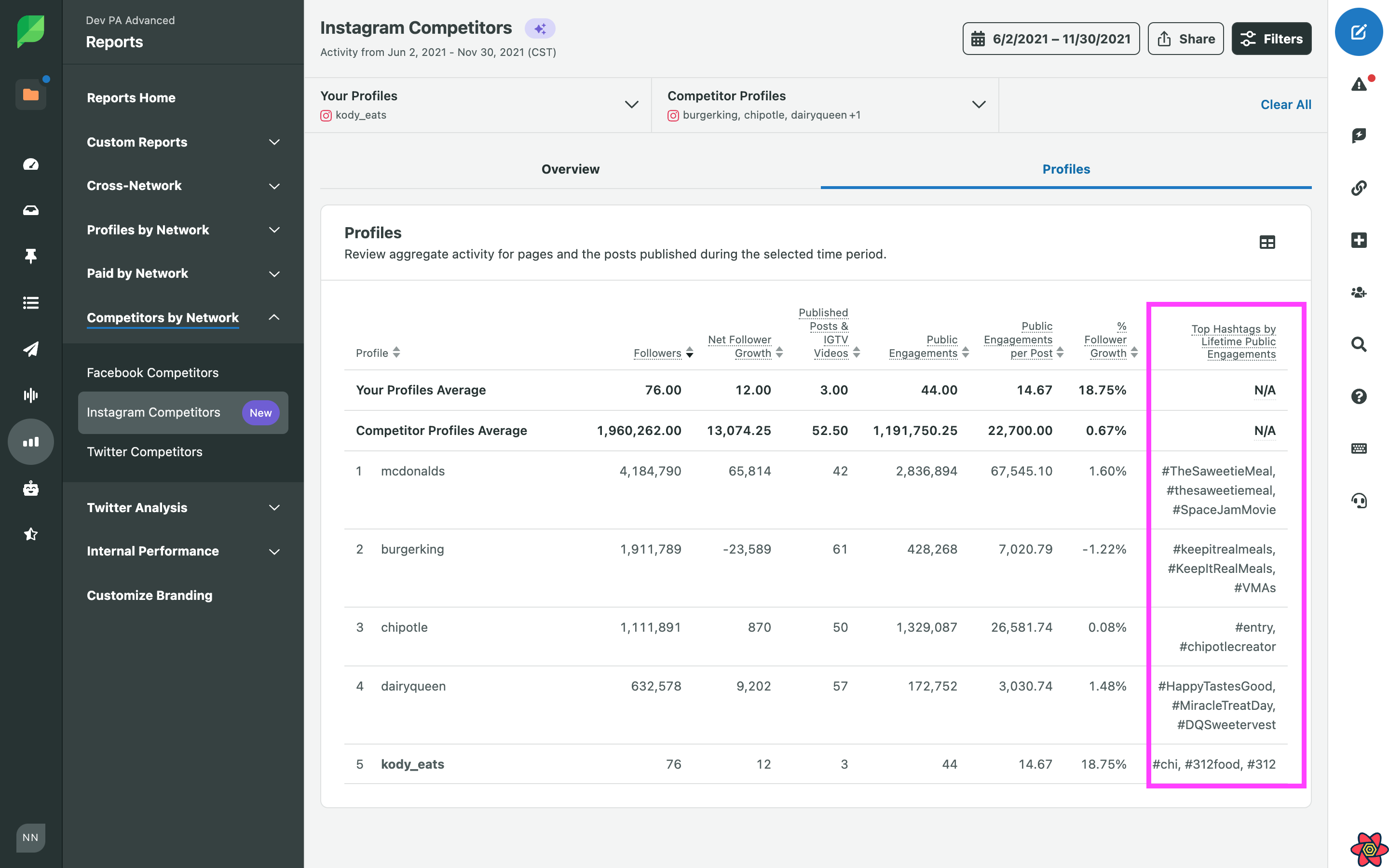Click the pin icon in left rail
The height and width of the screenshot is (868, 1389).
(x=30, y=256)
